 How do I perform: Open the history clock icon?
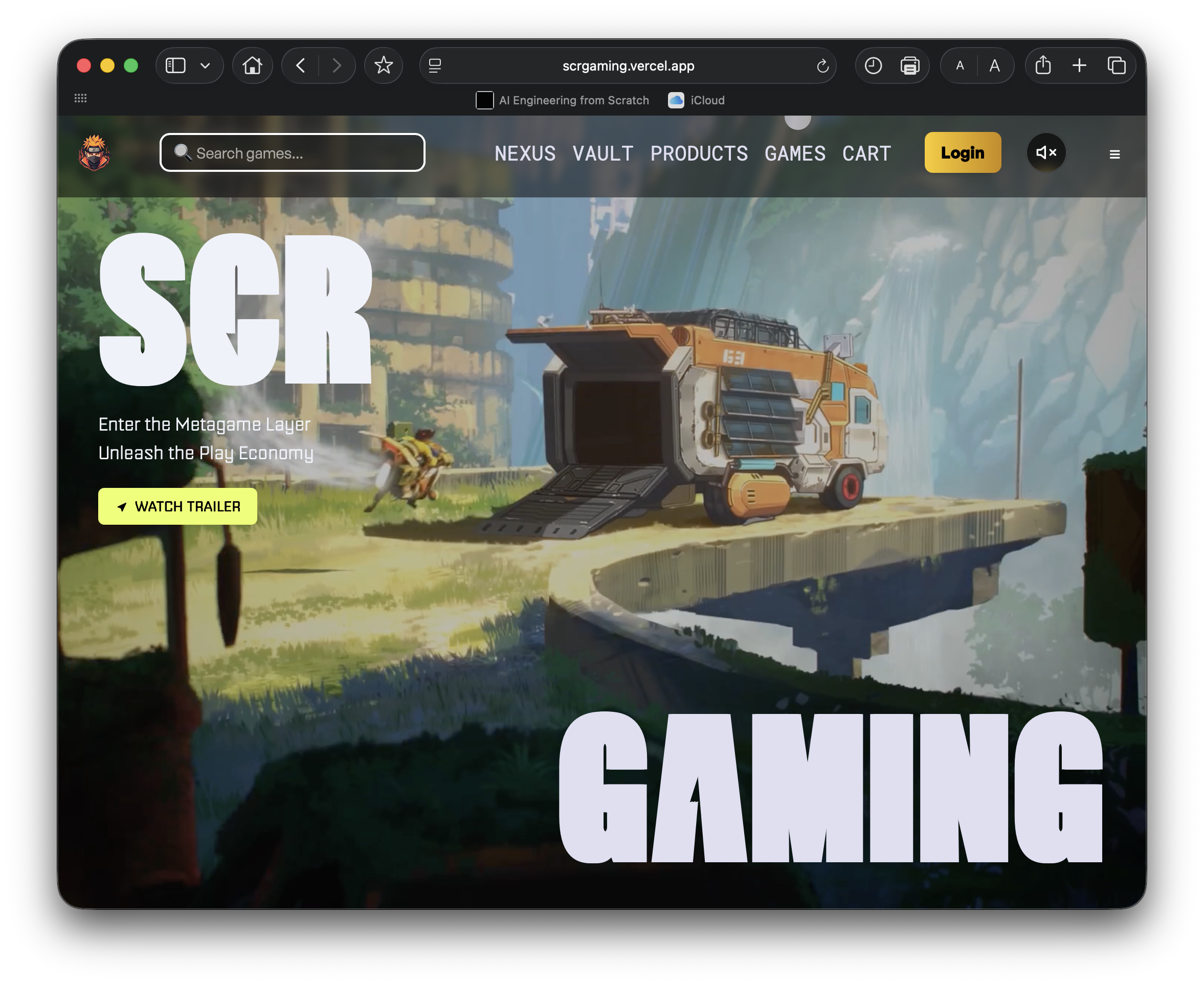[873, 66]
